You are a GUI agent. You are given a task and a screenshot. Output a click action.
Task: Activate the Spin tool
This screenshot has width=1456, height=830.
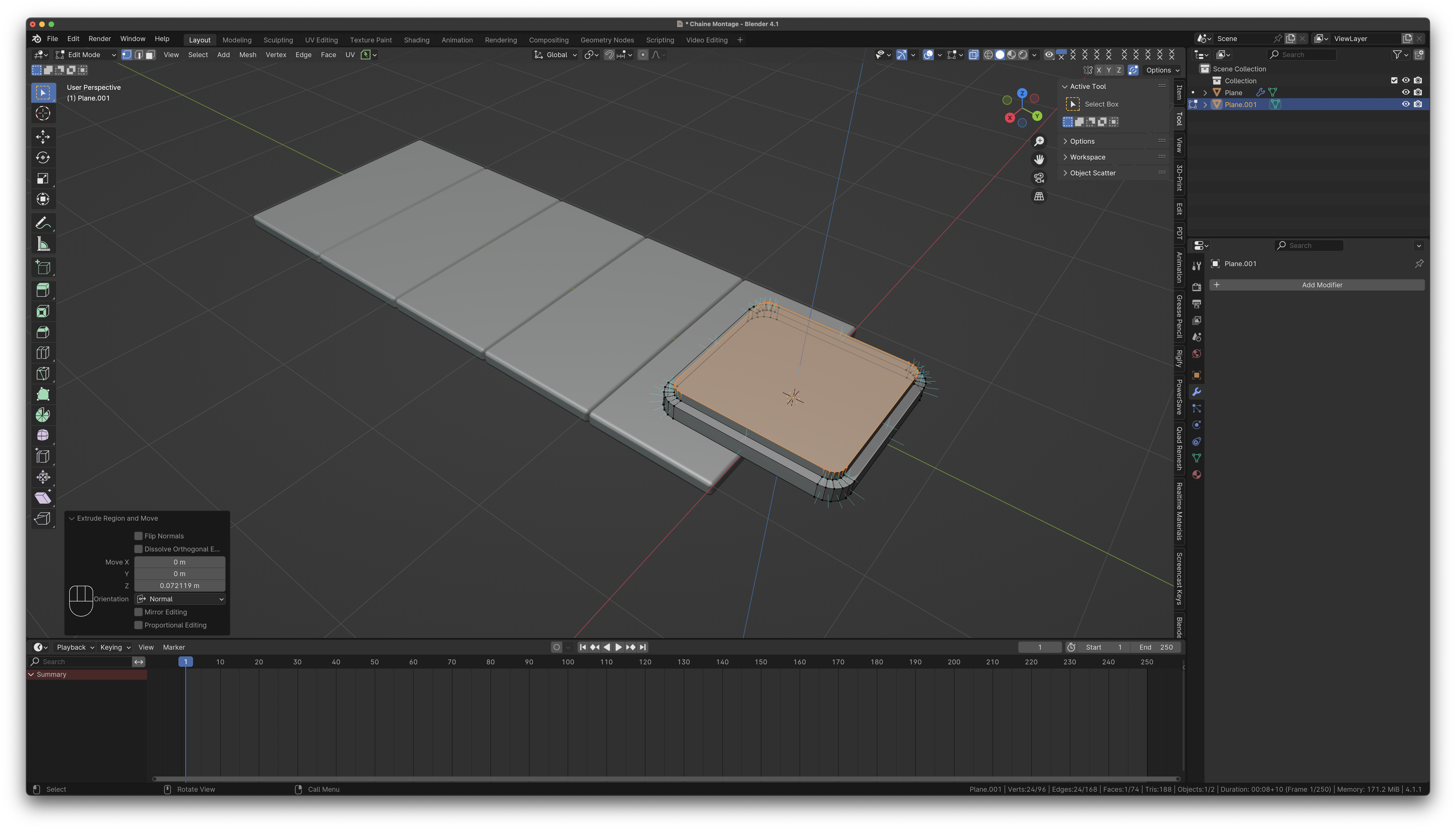click(43, 415)
